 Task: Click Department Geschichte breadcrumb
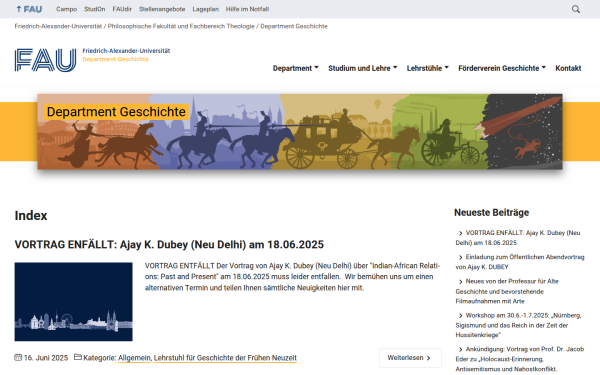(294, 26)
